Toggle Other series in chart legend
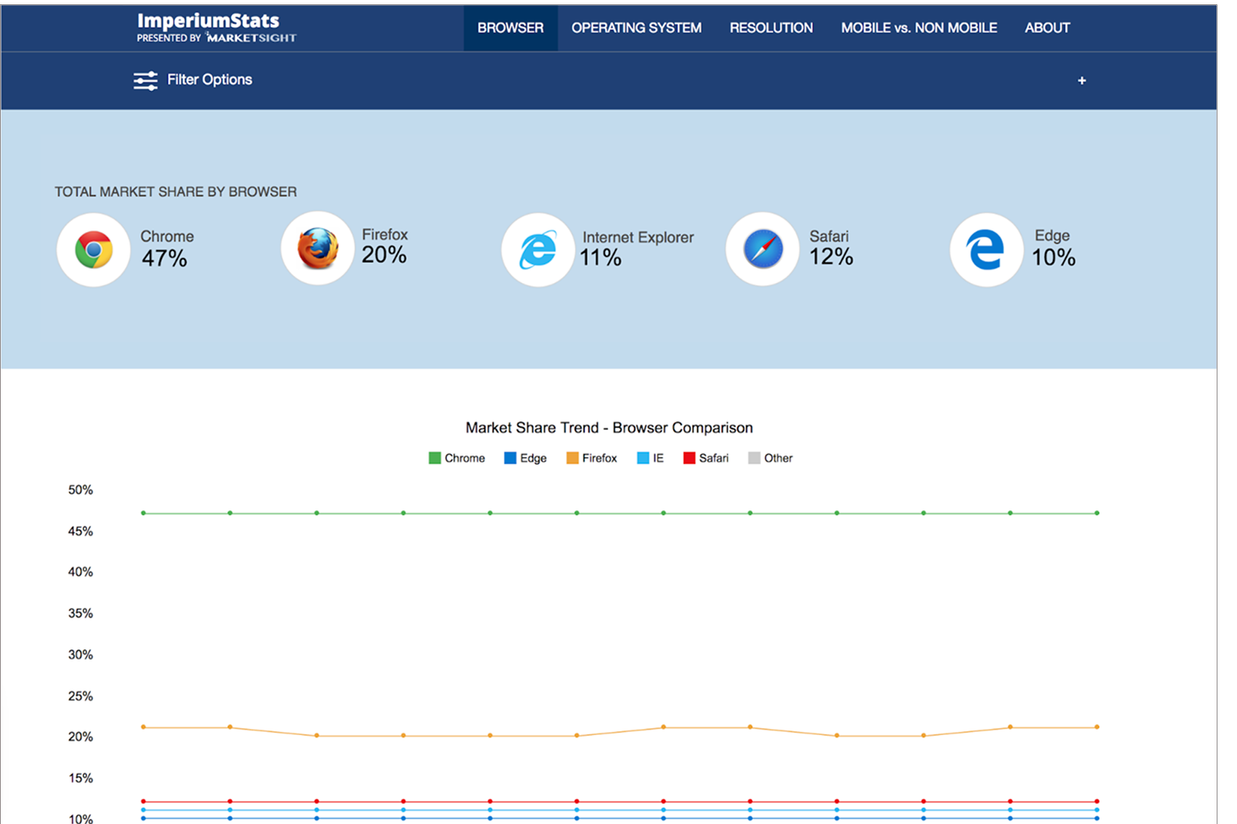 tap(771, 458)
